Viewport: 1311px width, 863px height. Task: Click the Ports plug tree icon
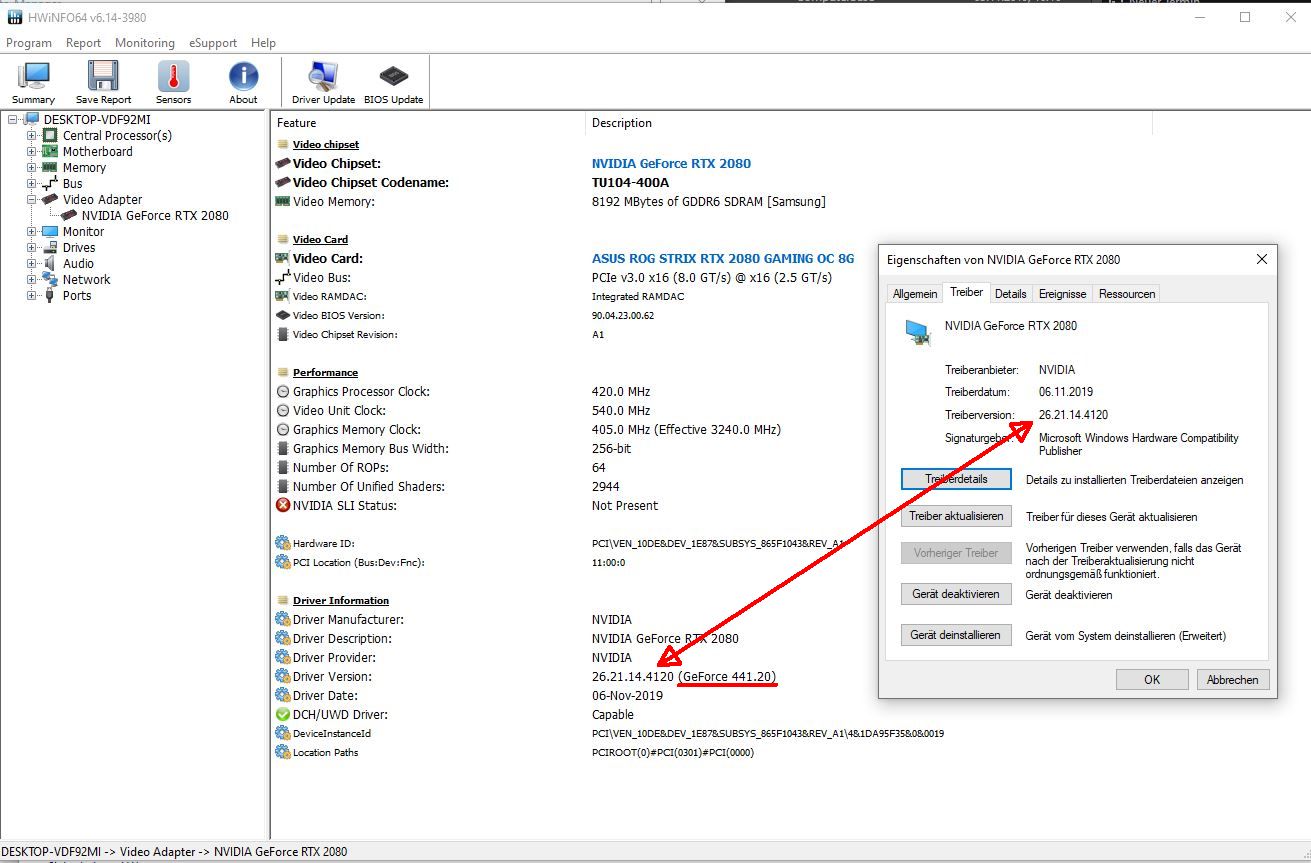50,295
